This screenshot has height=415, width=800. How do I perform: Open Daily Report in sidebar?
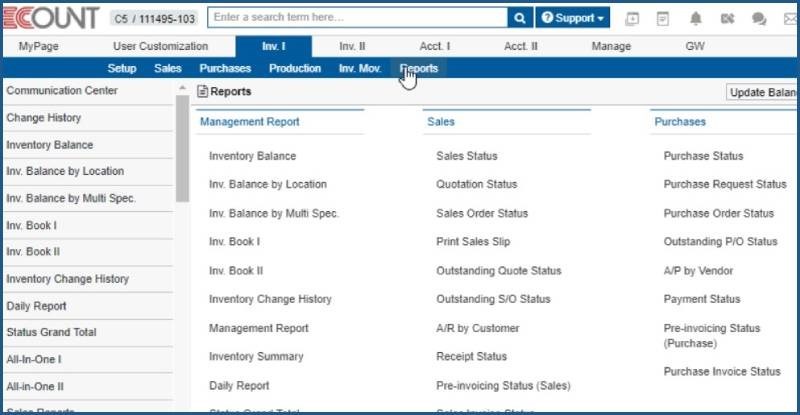point(36,306)
